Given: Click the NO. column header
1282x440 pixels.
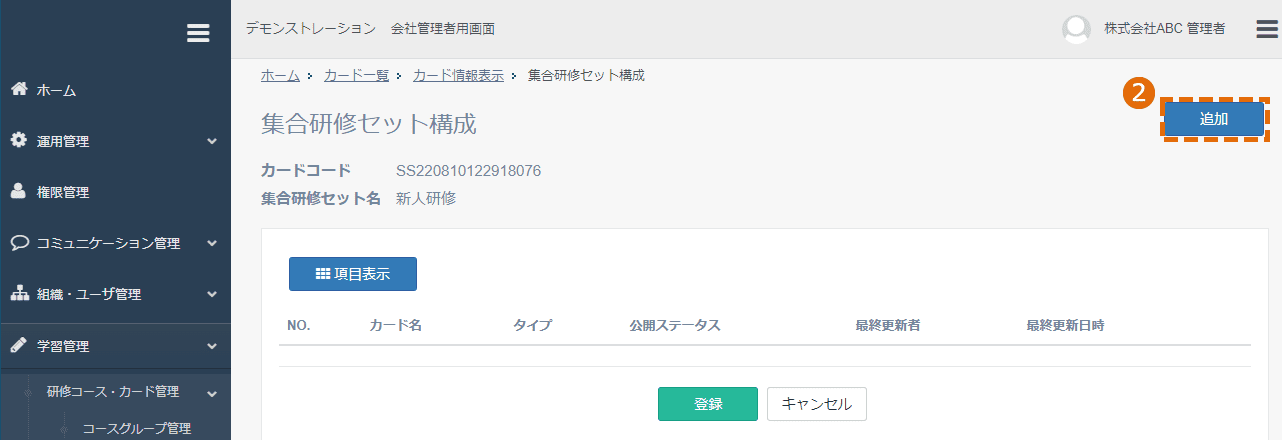Looking at the screenshot, I should 299,325.
